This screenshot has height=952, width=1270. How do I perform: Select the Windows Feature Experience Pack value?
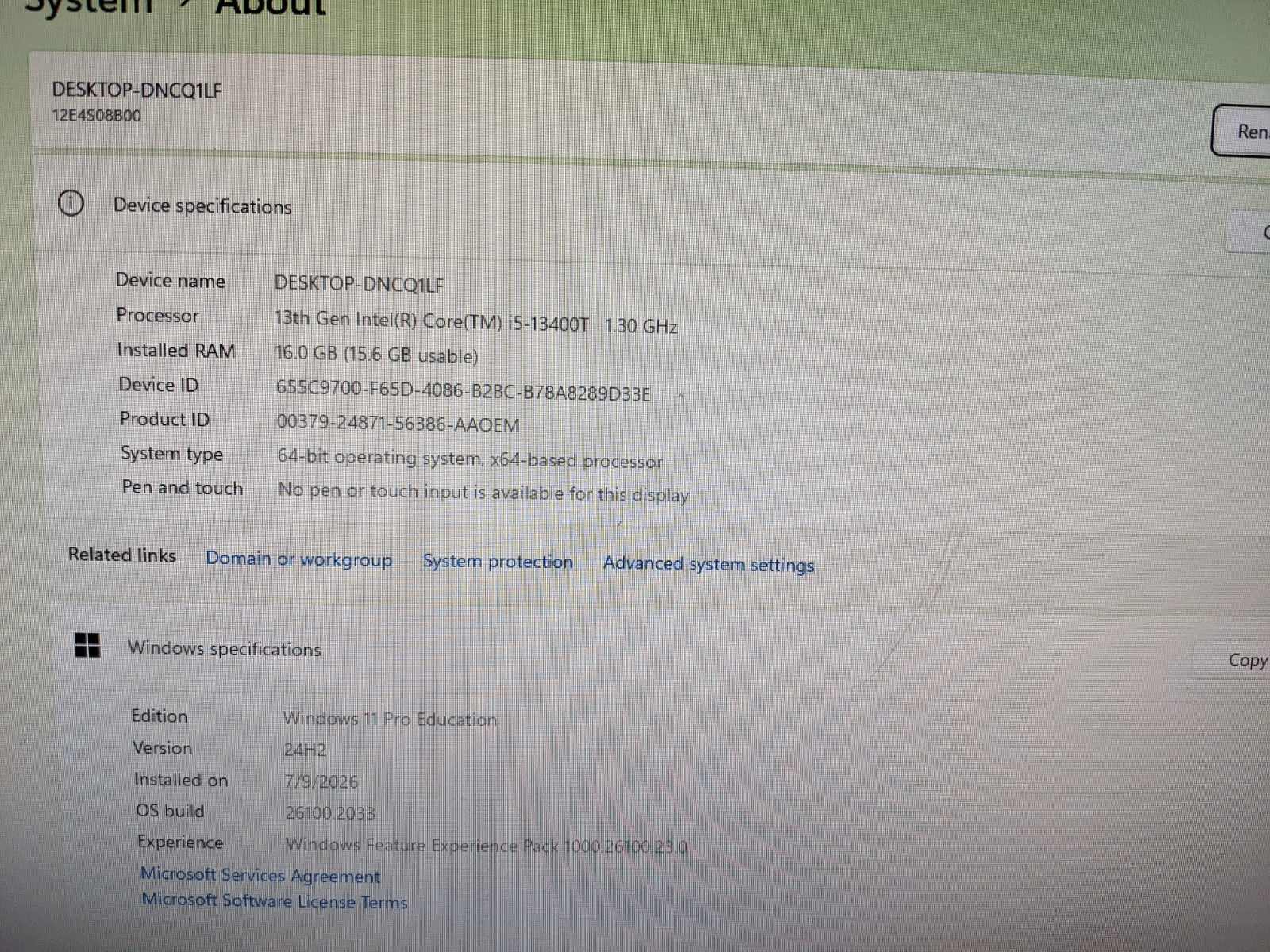point(487,846)
